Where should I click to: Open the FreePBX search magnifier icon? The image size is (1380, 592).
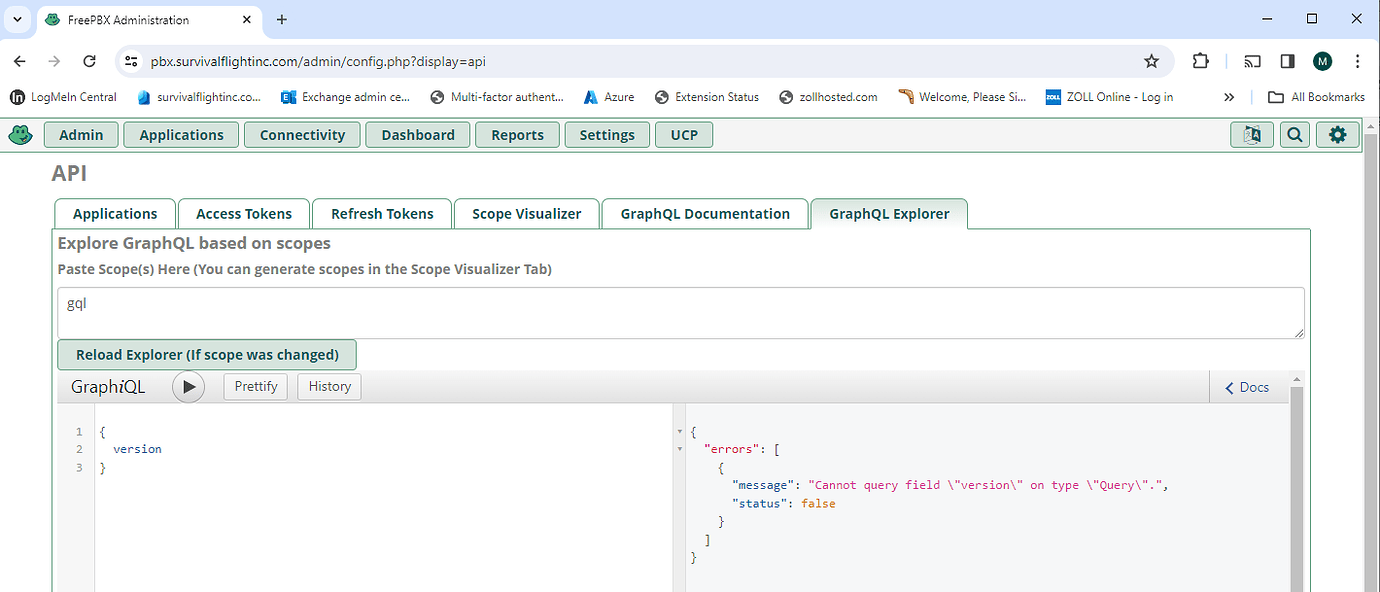pyautogui.click(x=1295, y=135)
